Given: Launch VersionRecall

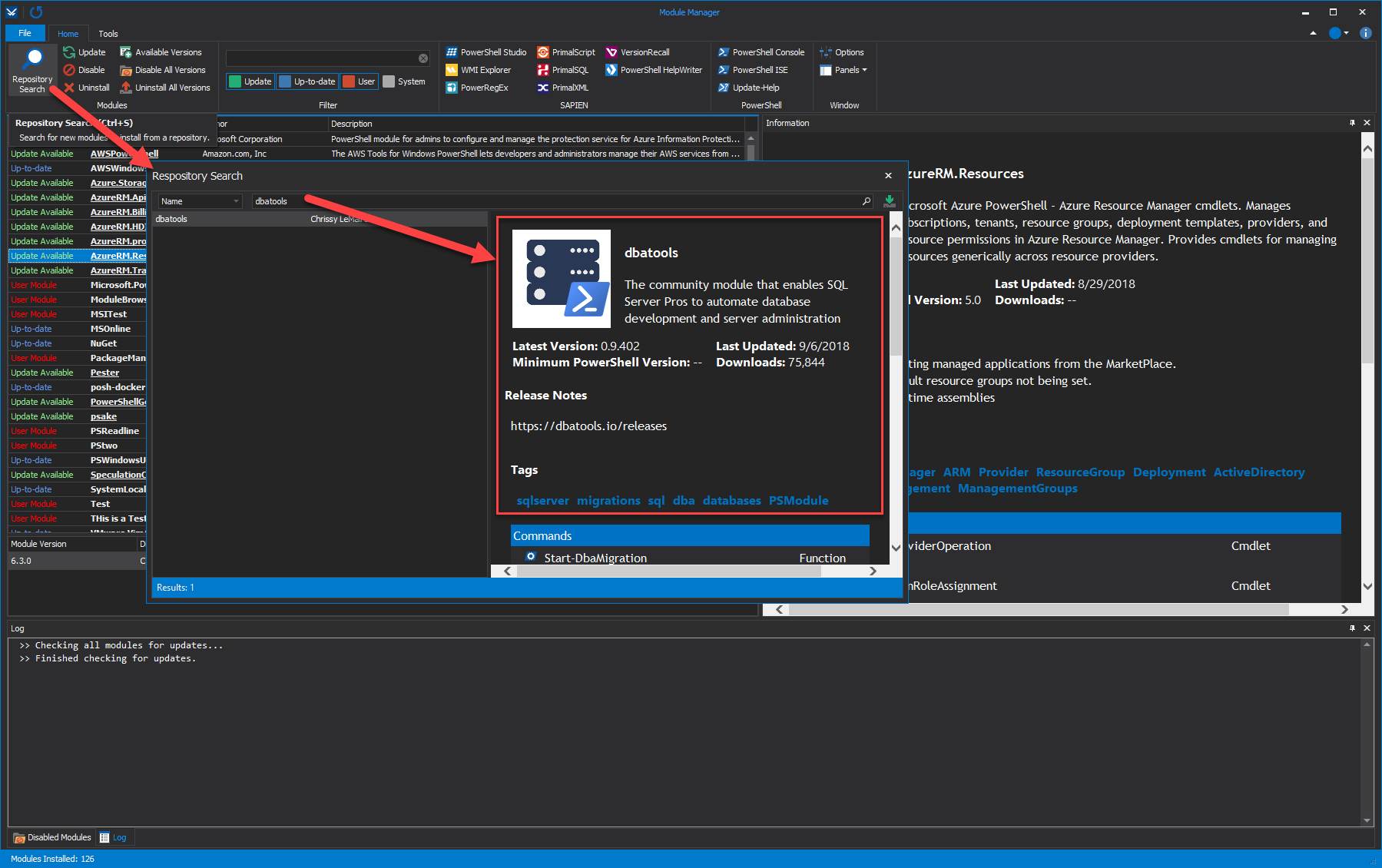Looking at the screenshot, I should tap(638, 52).
